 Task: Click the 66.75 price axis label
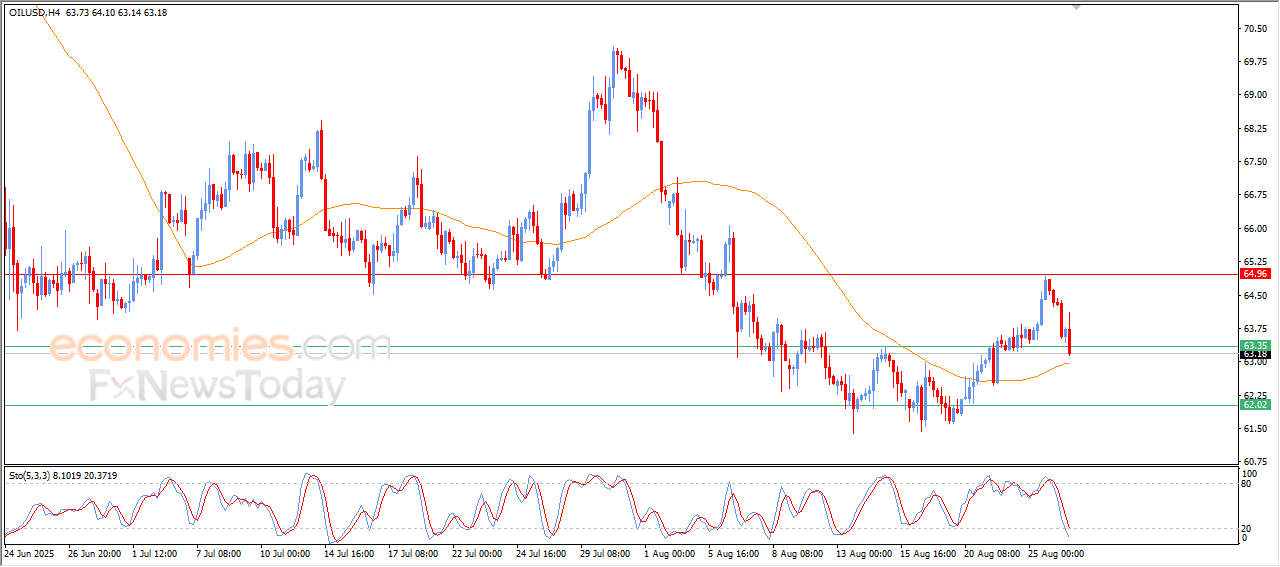(1256, 195)
